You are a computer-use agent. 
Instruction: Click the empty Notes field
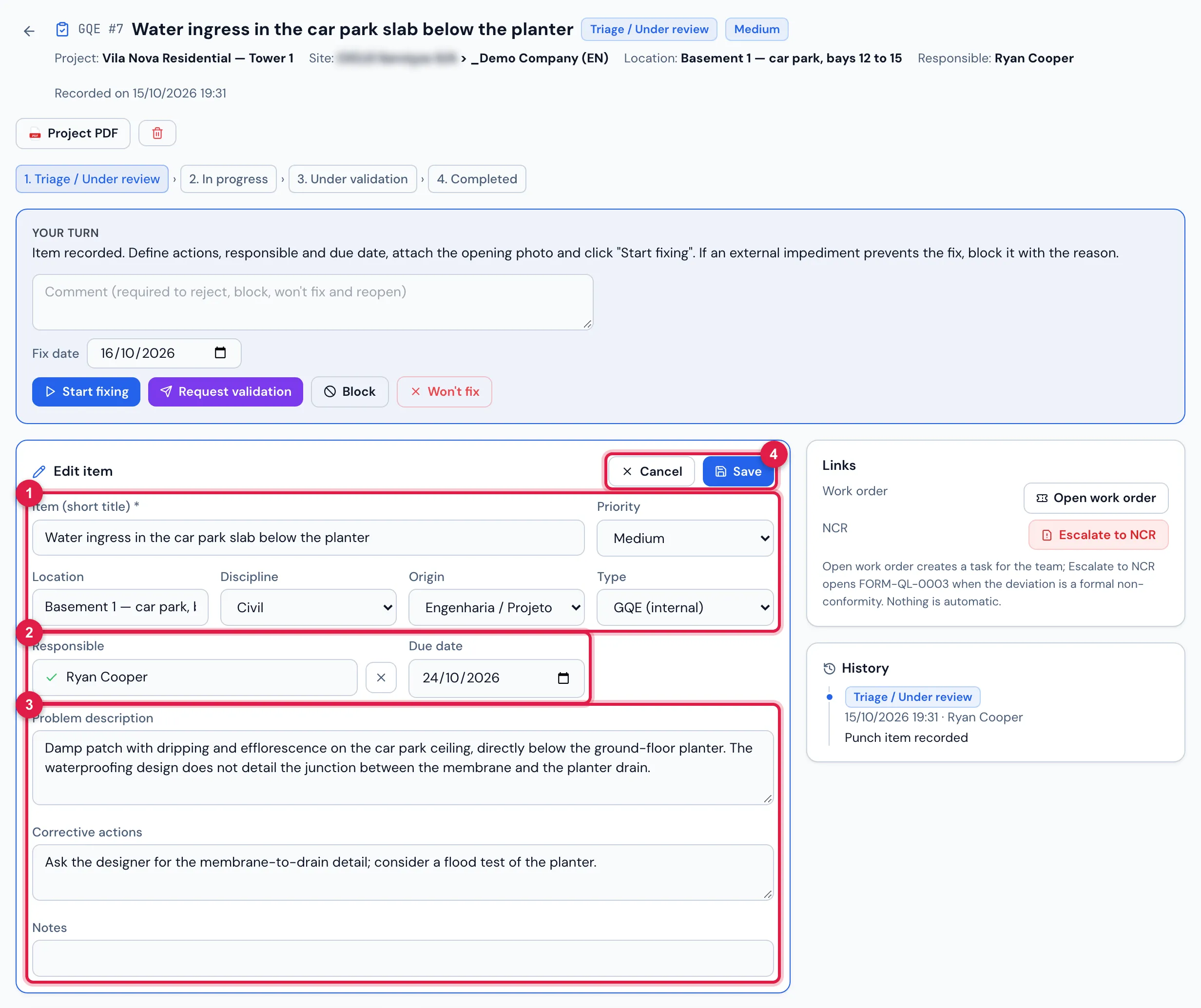point(403,958)
